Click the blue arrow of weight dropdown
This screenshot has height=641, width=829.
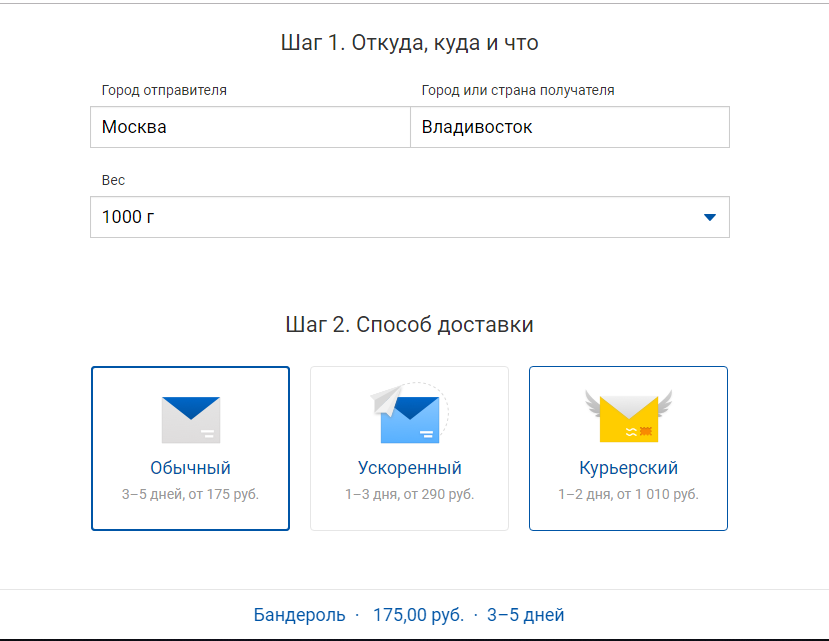coord(710,217)
